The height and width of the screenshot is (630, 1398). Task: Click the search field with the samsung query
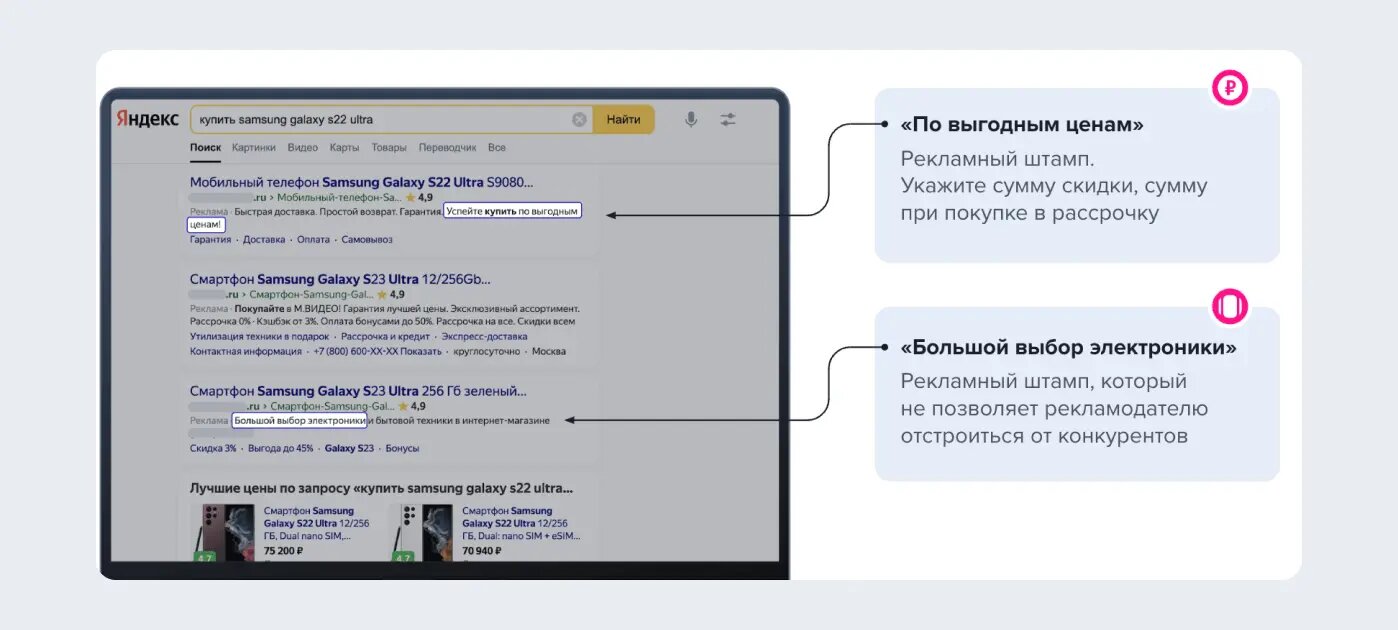(392, 120)
